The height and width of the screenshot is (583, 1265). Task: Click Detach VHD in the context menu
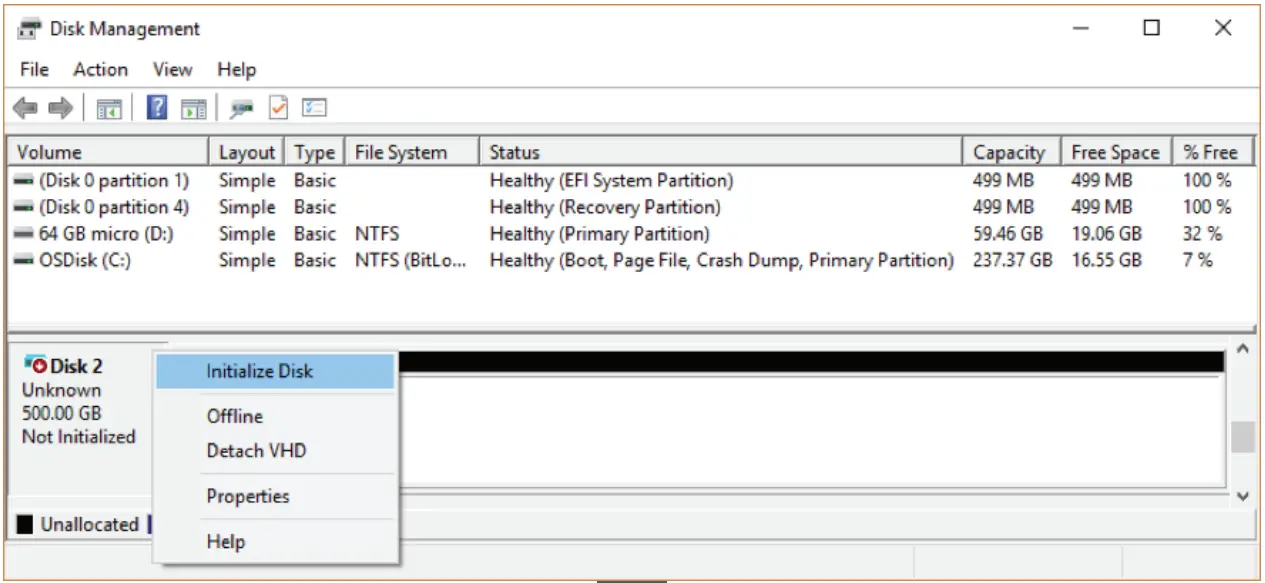click(x=254, y=450)
